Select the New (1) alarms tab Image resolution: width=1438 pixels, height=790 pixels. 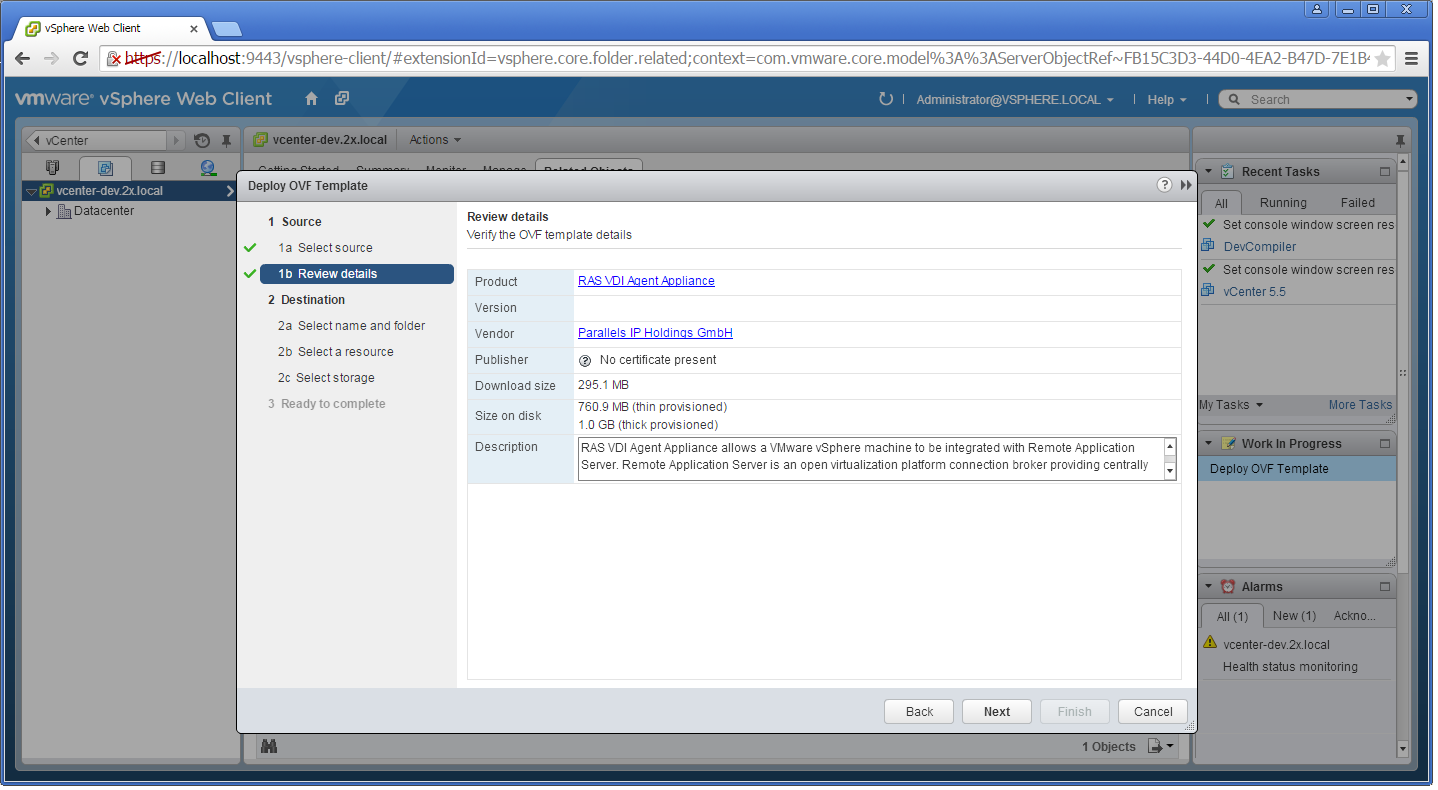(1294, 616)
